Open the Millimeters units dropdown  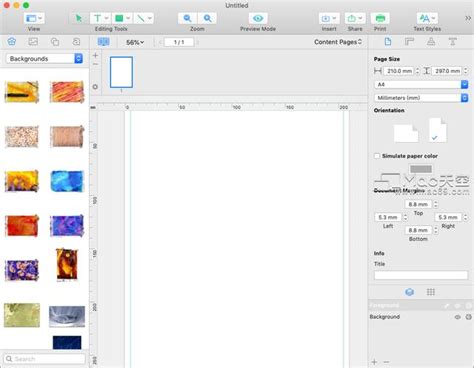click(421, 98)
